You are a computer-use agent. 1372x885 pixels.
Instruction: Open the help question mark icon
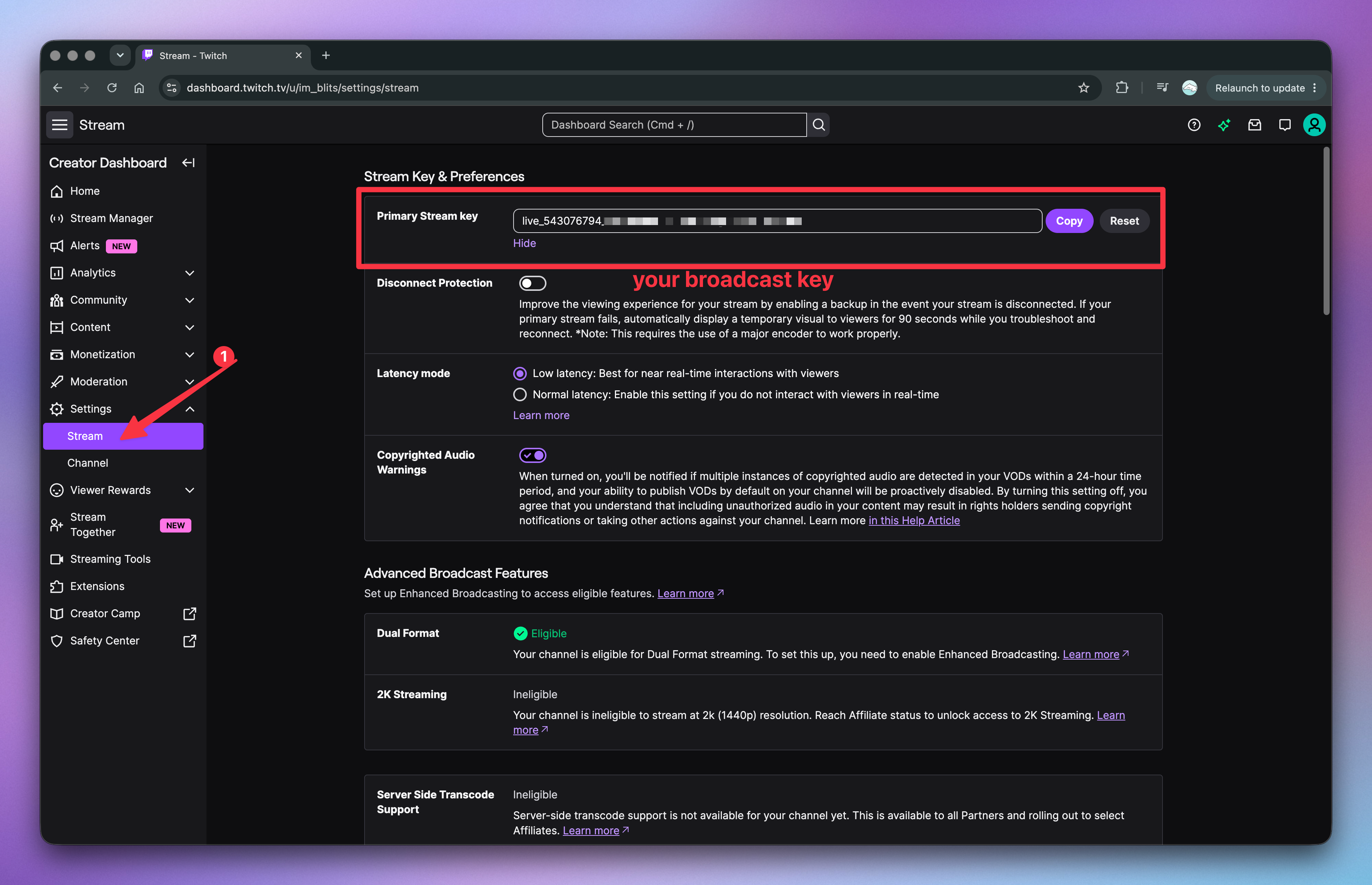pos(1194,125)
